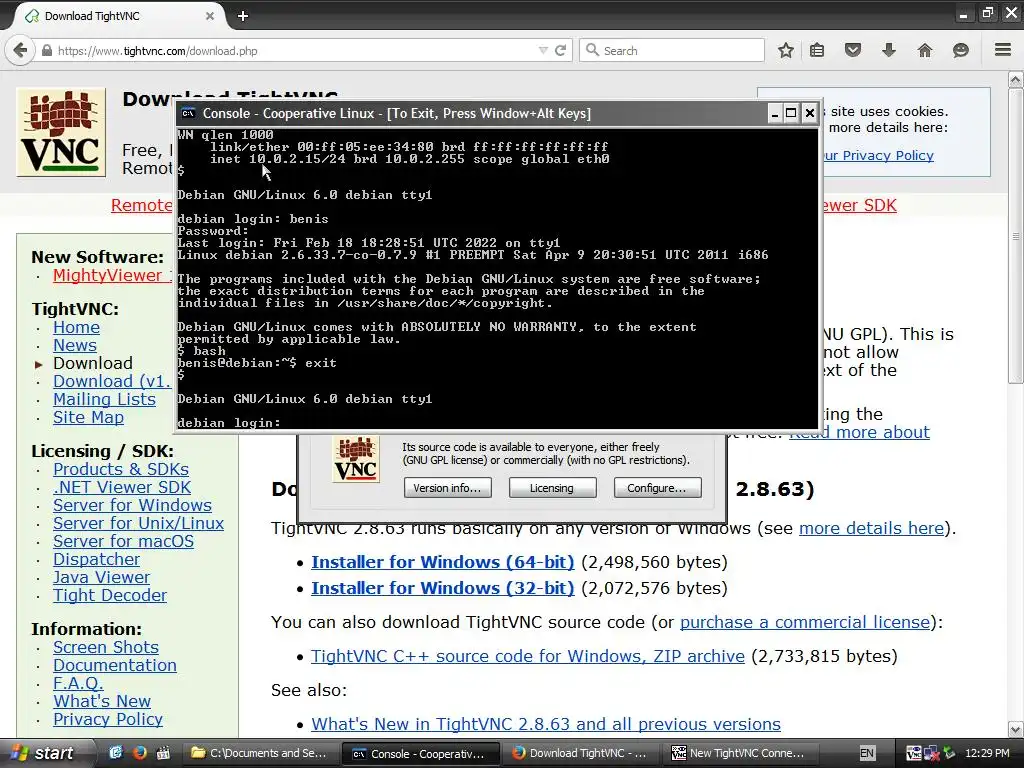This screenshot has height=768, width=1024.
Task: Open Server for Unix/Linux link
Action: pyautogui.click(x=138, y=523)
